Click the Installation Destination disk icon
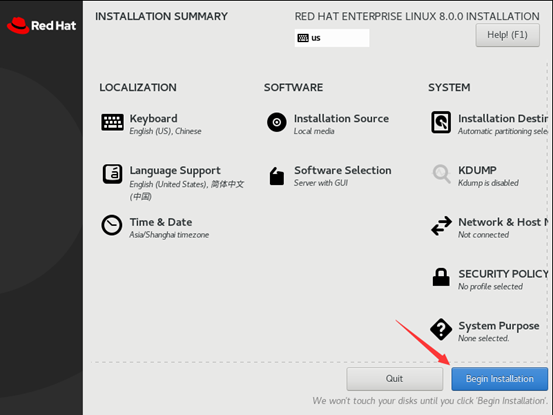Screen dimensions: 553x415 tap(441, 122)
